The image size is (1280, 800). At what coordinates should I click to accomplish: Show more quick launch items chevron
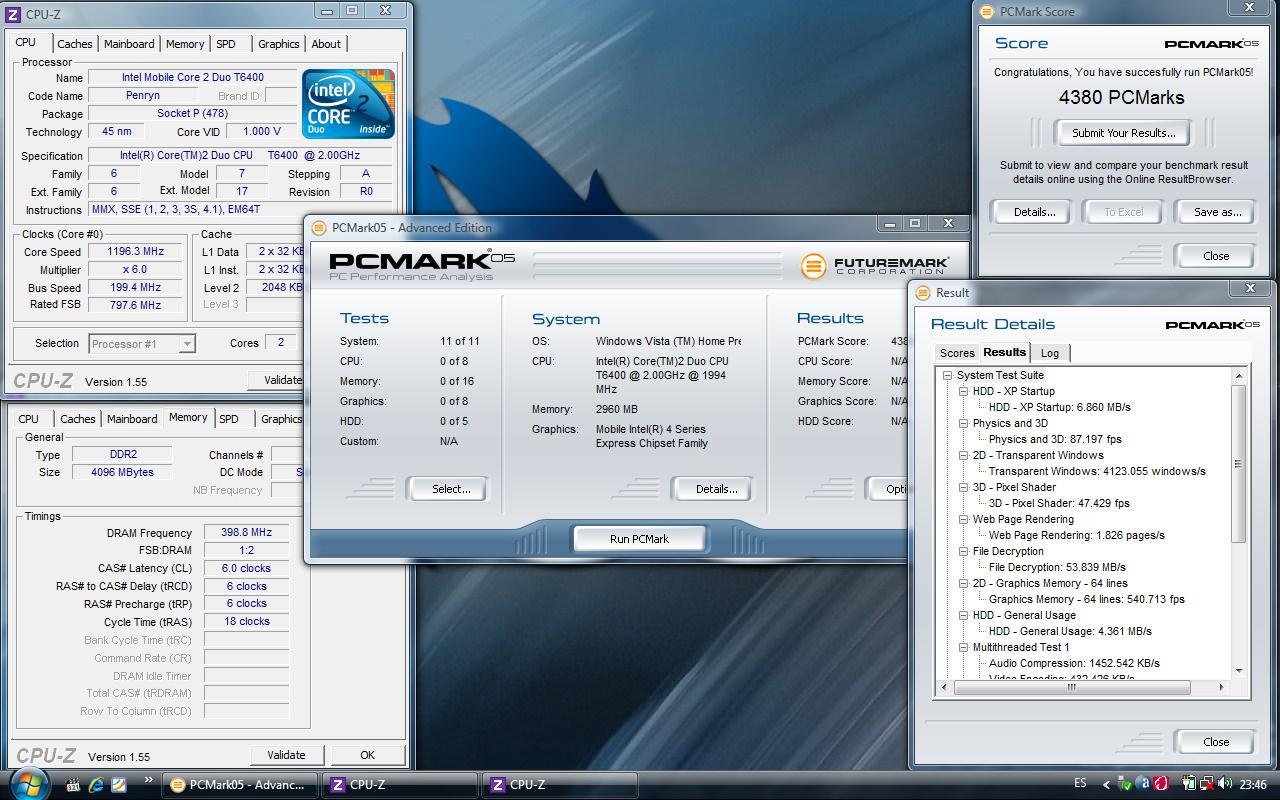point(149,780)
